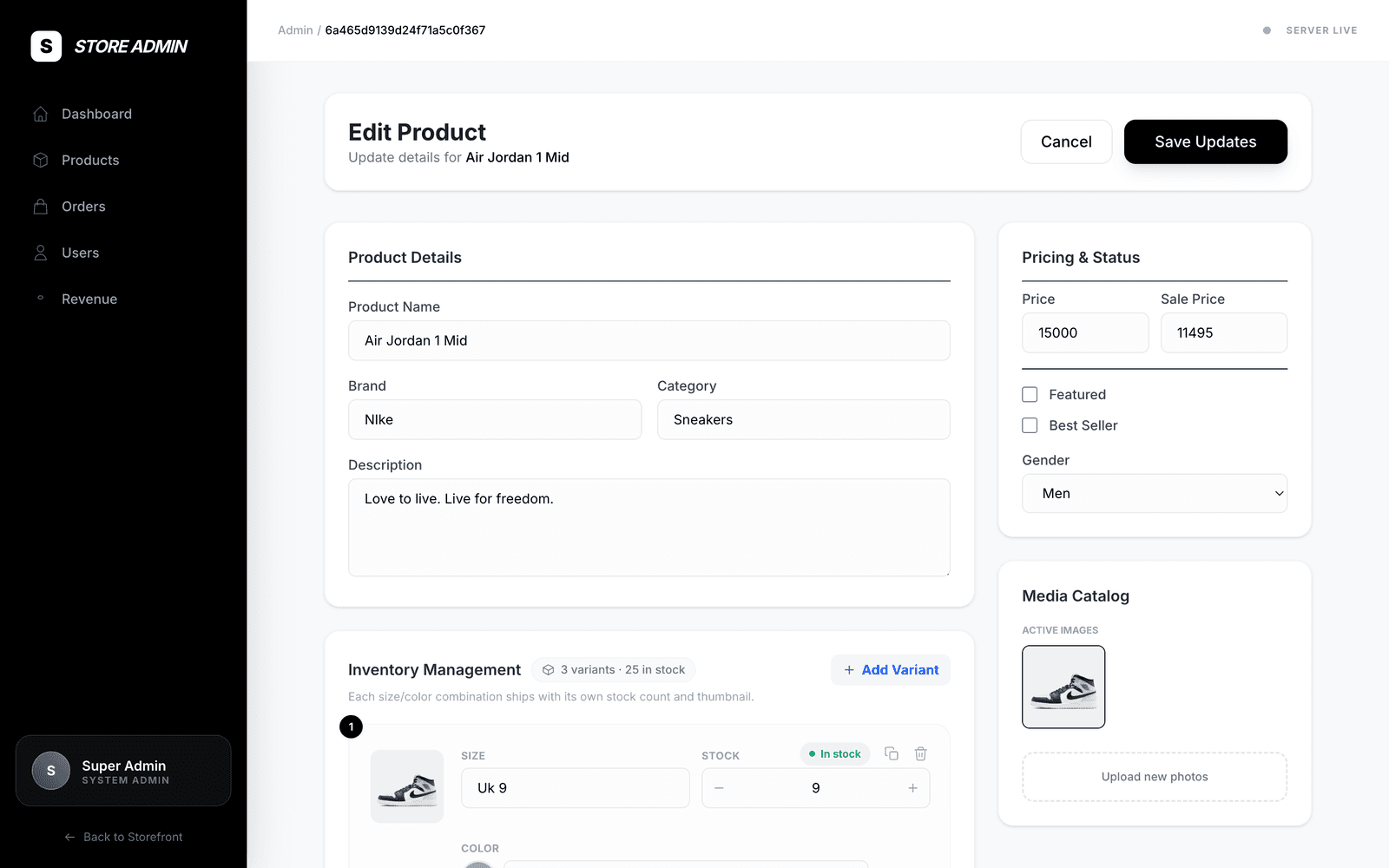Edit the Product Name field

(x=648, y=340)
